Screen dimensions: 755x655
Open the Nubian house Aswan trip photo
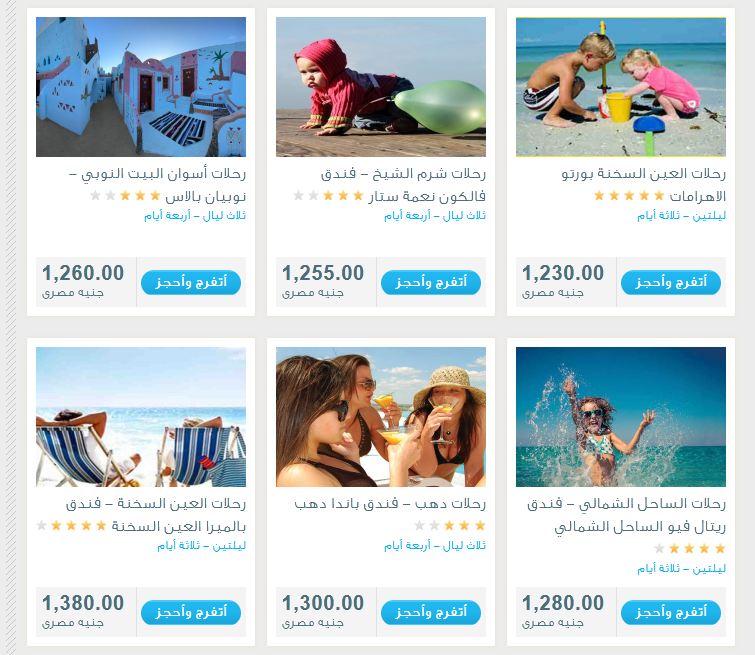pyautogui.click(x=141, y=87)
